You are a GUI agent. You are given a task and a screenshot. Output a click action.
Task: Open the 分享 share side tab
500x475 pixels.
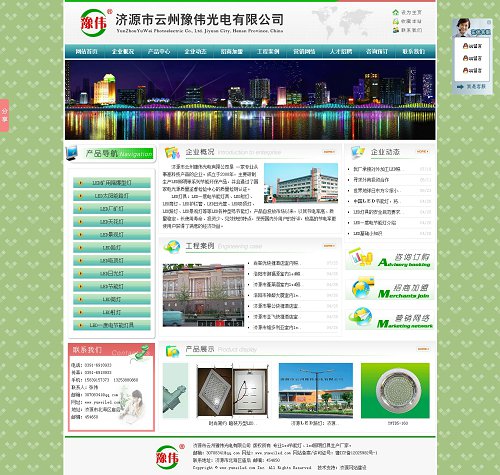click(x=4, y=115)
